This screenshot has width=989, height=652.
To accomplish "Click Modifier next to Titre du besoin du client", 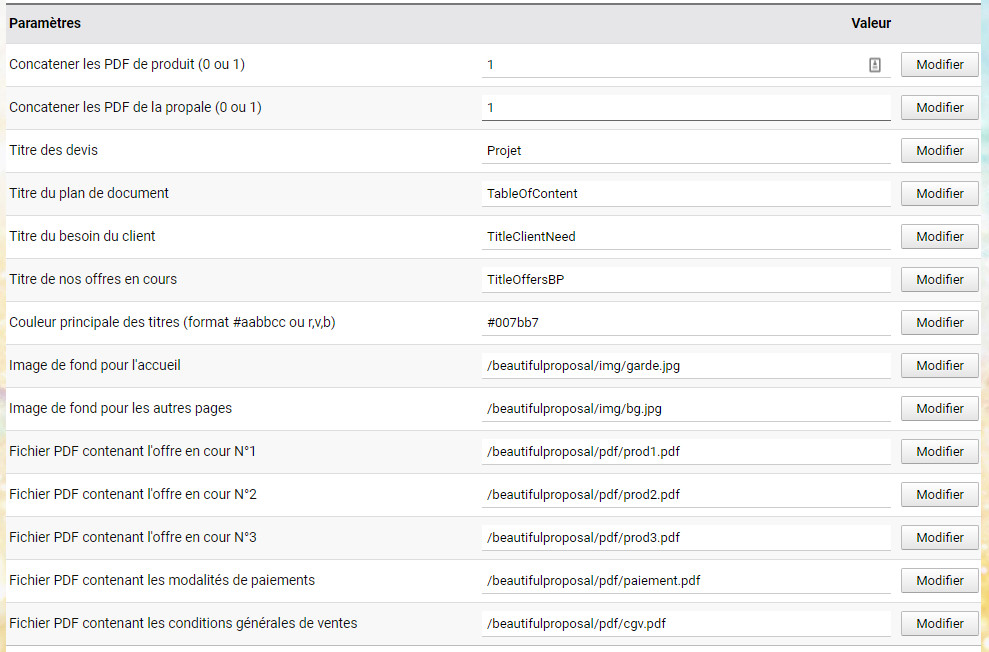I will 940,236.
